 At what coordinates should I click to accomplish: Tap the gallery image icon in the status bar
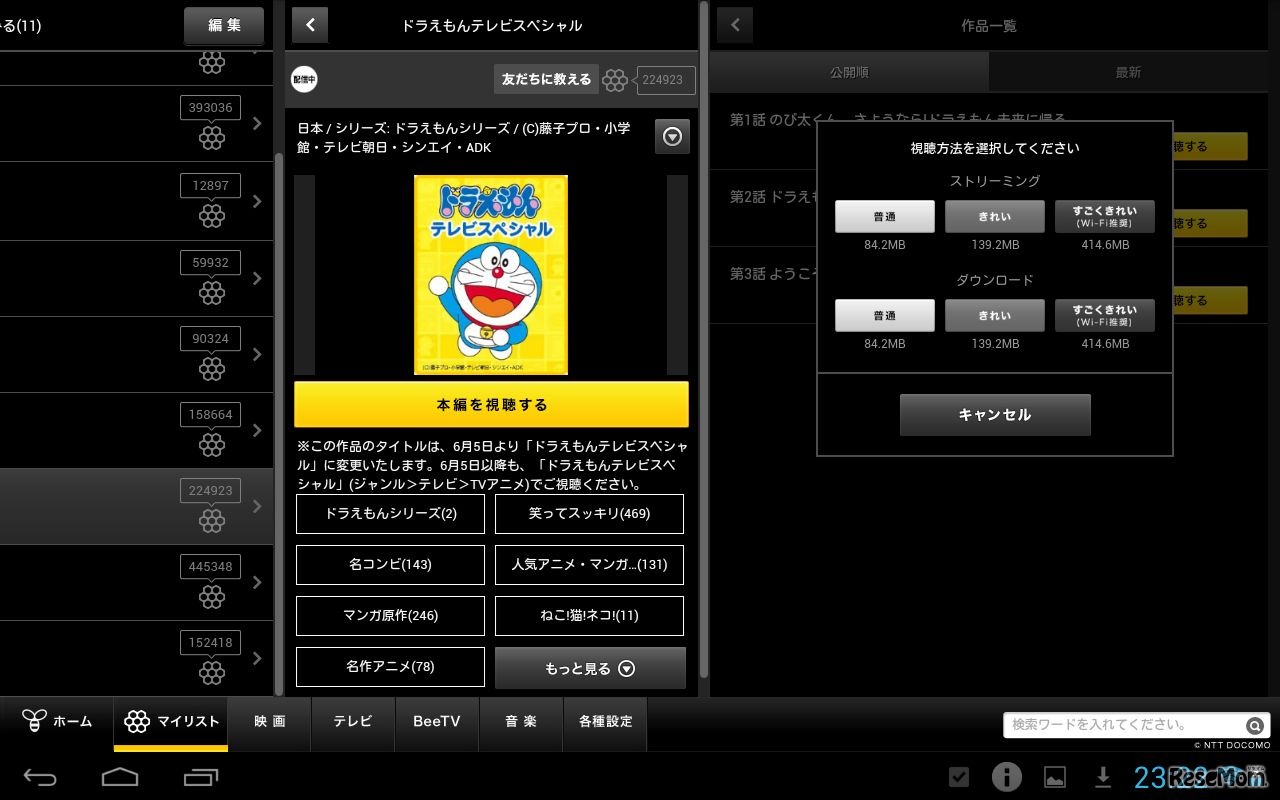pyautogui.click(x=1055, y=777)
